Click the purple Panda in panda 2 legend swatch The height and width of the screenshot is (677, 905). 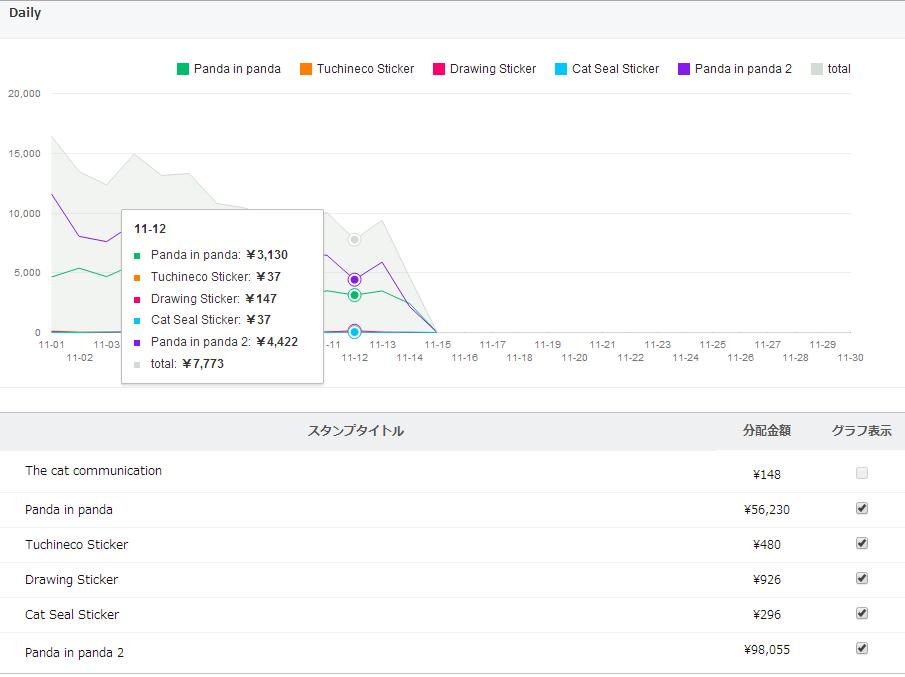(684, 69)
